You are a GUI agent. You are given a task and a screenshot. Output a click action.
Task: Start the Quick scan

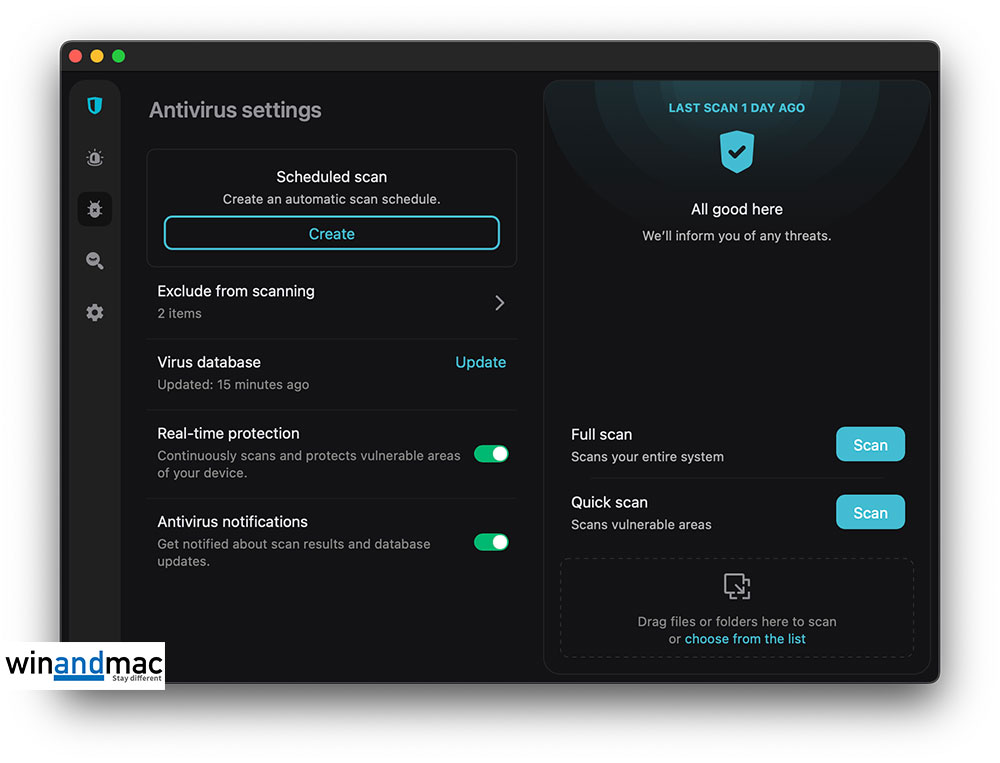pyautogui.click(x=870, y=513)
